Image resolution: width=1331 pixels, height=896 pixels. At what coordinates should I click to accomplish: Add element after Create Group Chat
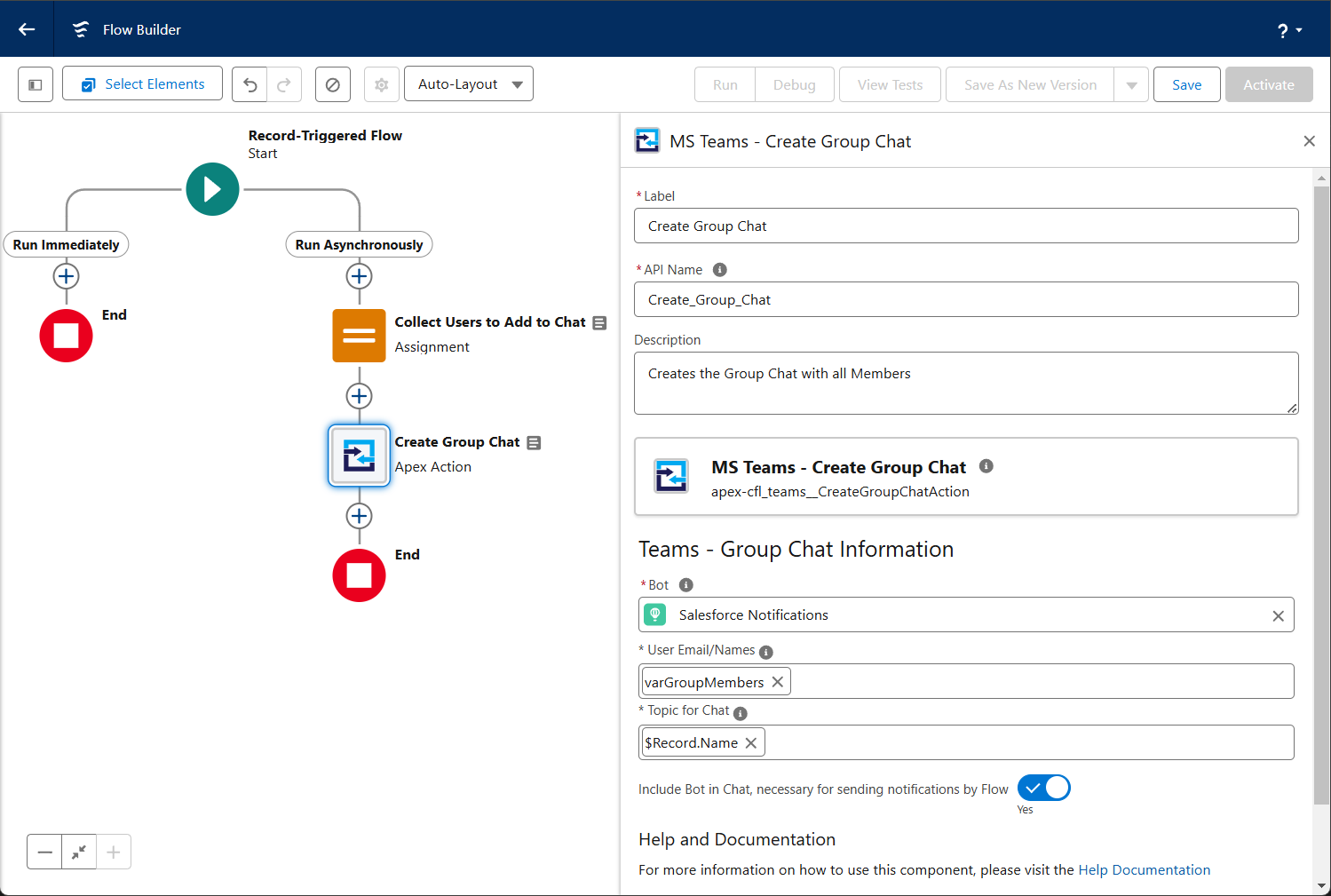click(x=359, y=516)
